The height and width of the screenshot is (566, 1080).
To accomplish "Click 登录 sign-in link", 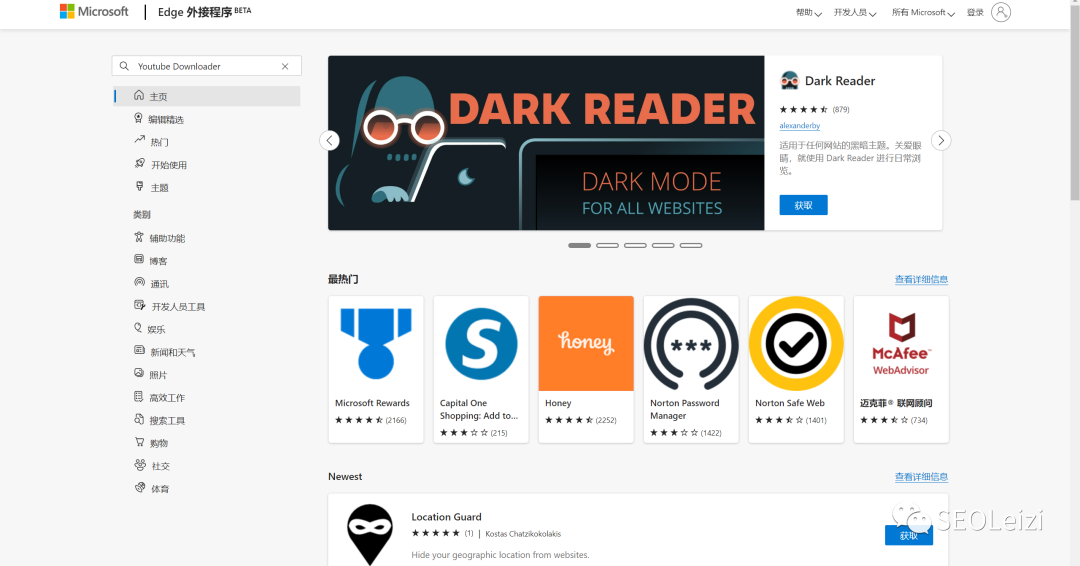I will (975, 12).
